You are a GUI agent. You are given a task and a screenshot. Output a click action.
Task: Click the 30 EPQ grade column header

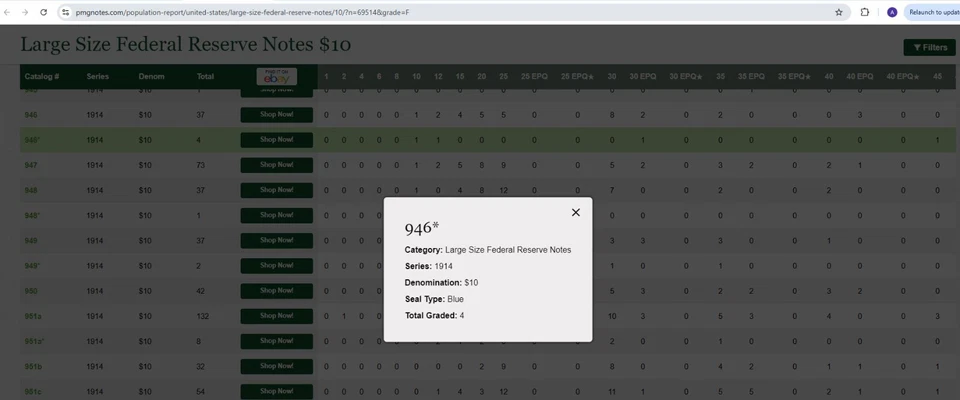[643, 77]
